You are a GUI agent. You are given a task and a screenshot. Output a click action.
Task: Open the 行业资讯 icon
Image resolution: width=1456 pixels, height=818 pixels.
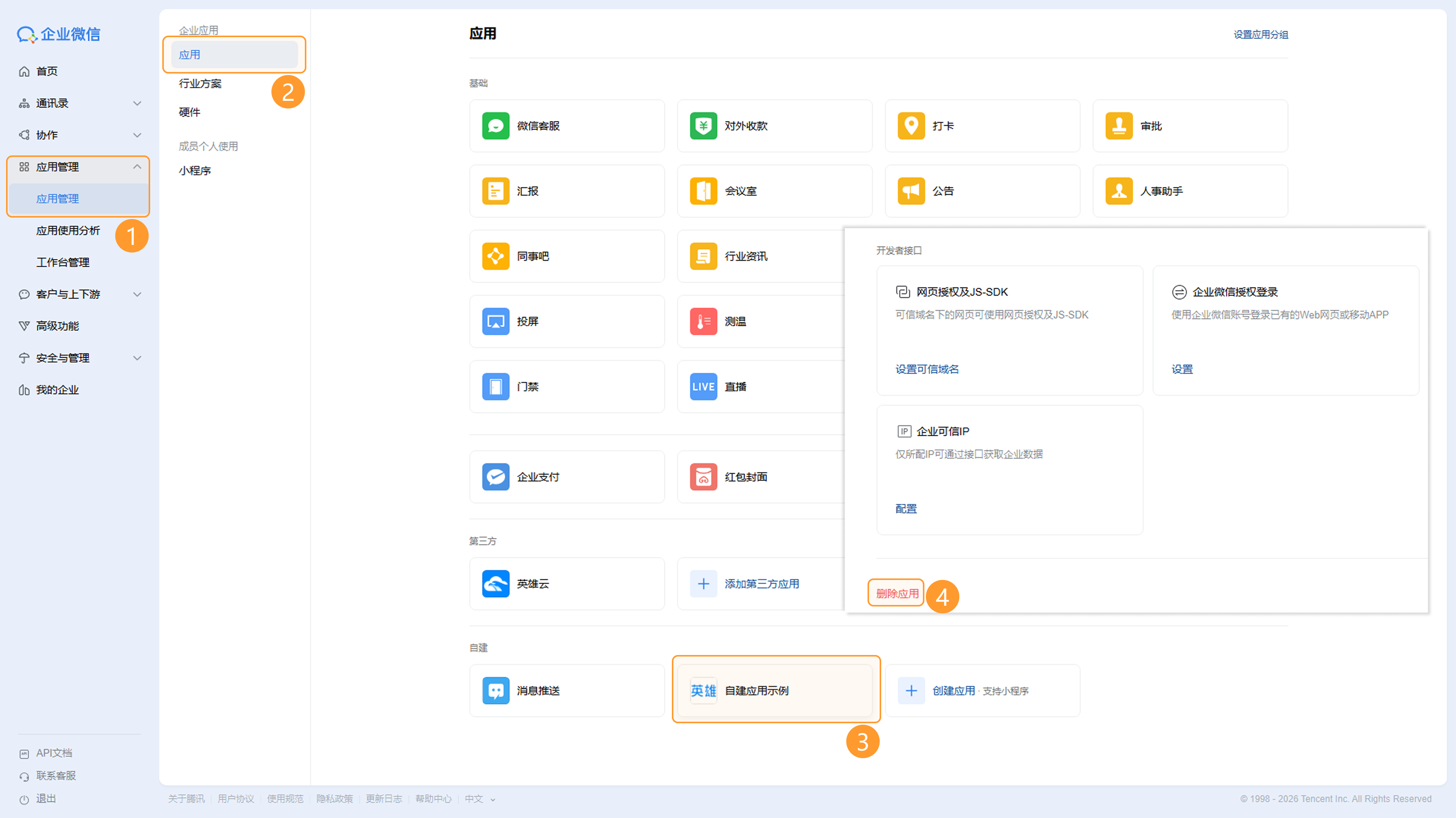pos(703,257)
